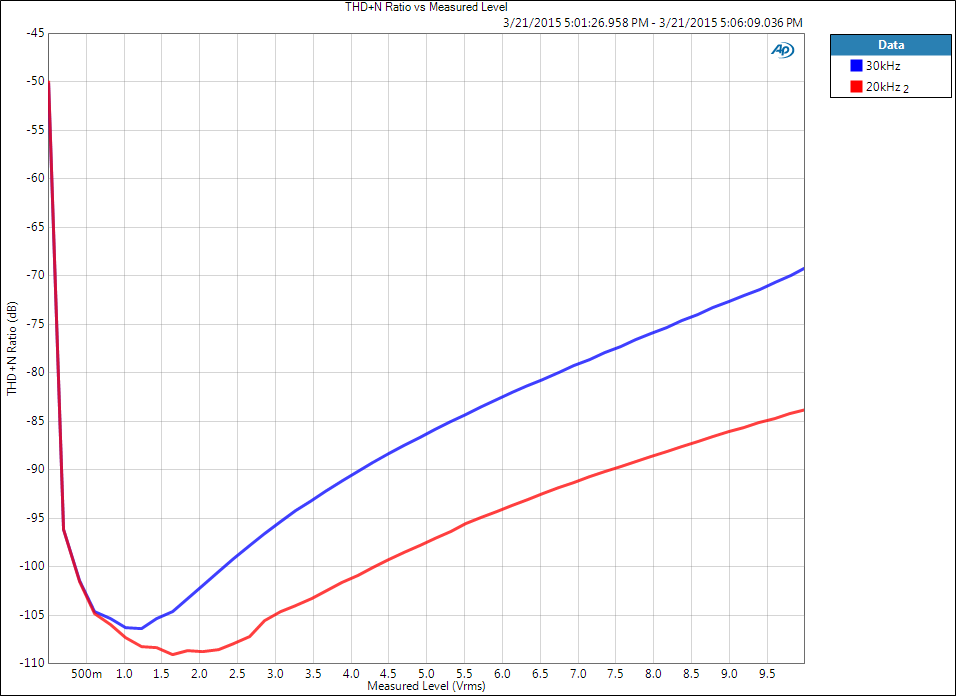956x696 pixels.
Task: Click the AP logo icon on the graph
Action: (x=782, y=50)
